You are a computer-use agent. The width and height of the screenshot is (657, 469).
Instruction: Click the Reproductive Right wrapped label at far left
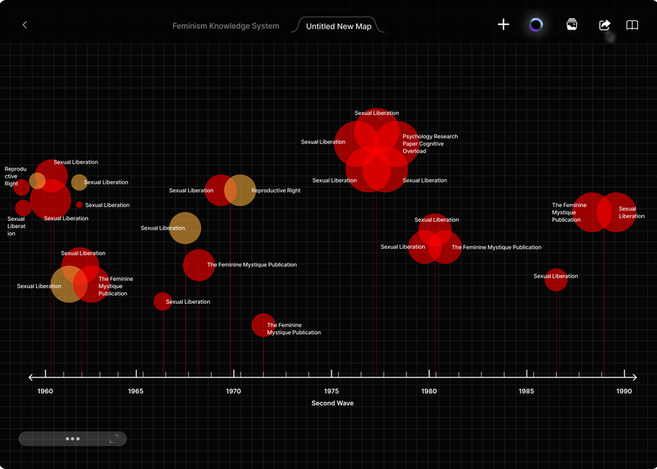pyautogui.click(x=16, y=176)
